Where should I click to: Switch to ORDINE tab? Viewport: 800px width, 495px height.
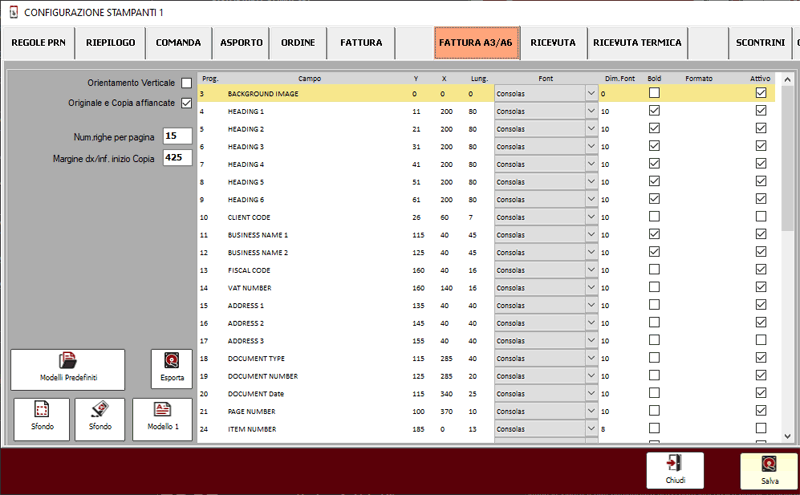click(x=298, y=43)
